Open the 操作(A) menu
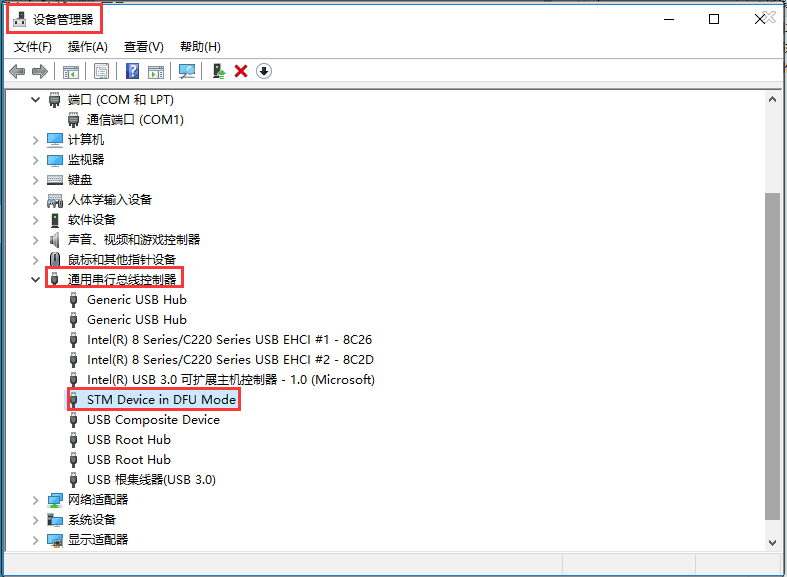 pos(87,47)
